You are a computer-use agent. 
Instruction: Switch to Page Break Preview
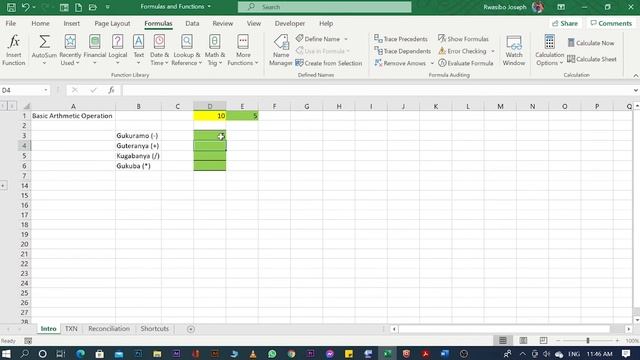[x=543, y=340]
